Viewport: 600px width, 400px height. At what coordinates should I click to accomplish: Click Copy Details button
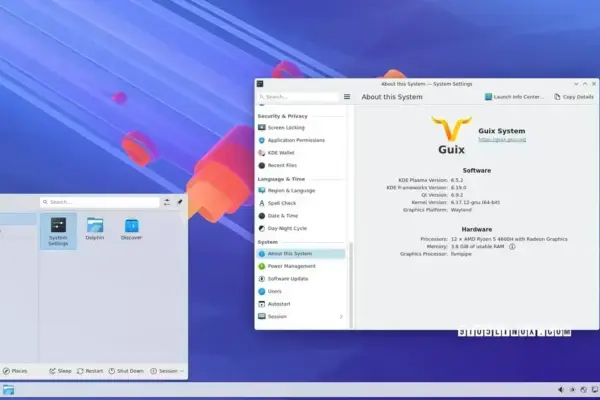pos(574,97)
